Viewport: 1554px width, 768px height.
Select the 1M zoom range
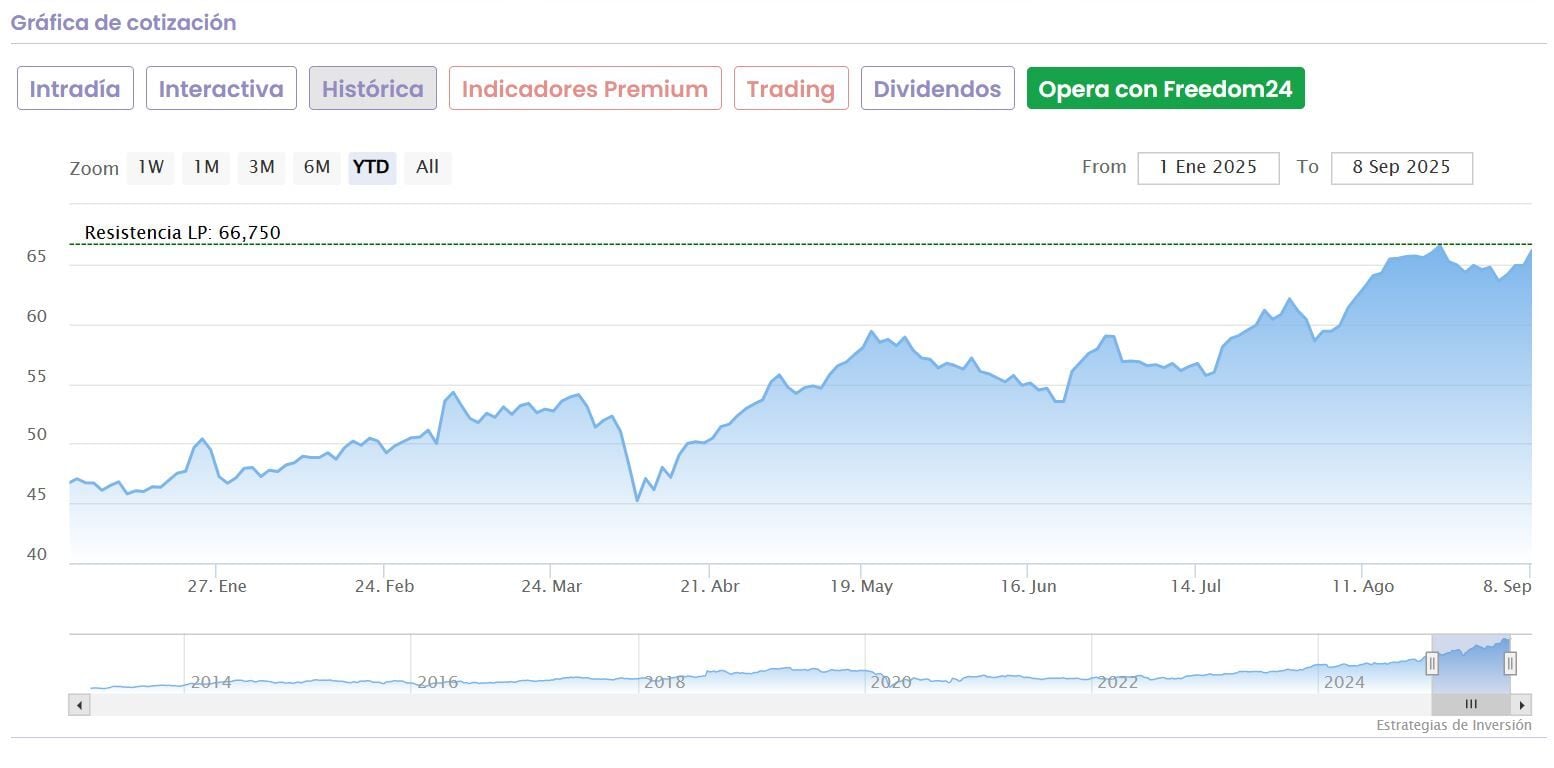coord(206,168)
